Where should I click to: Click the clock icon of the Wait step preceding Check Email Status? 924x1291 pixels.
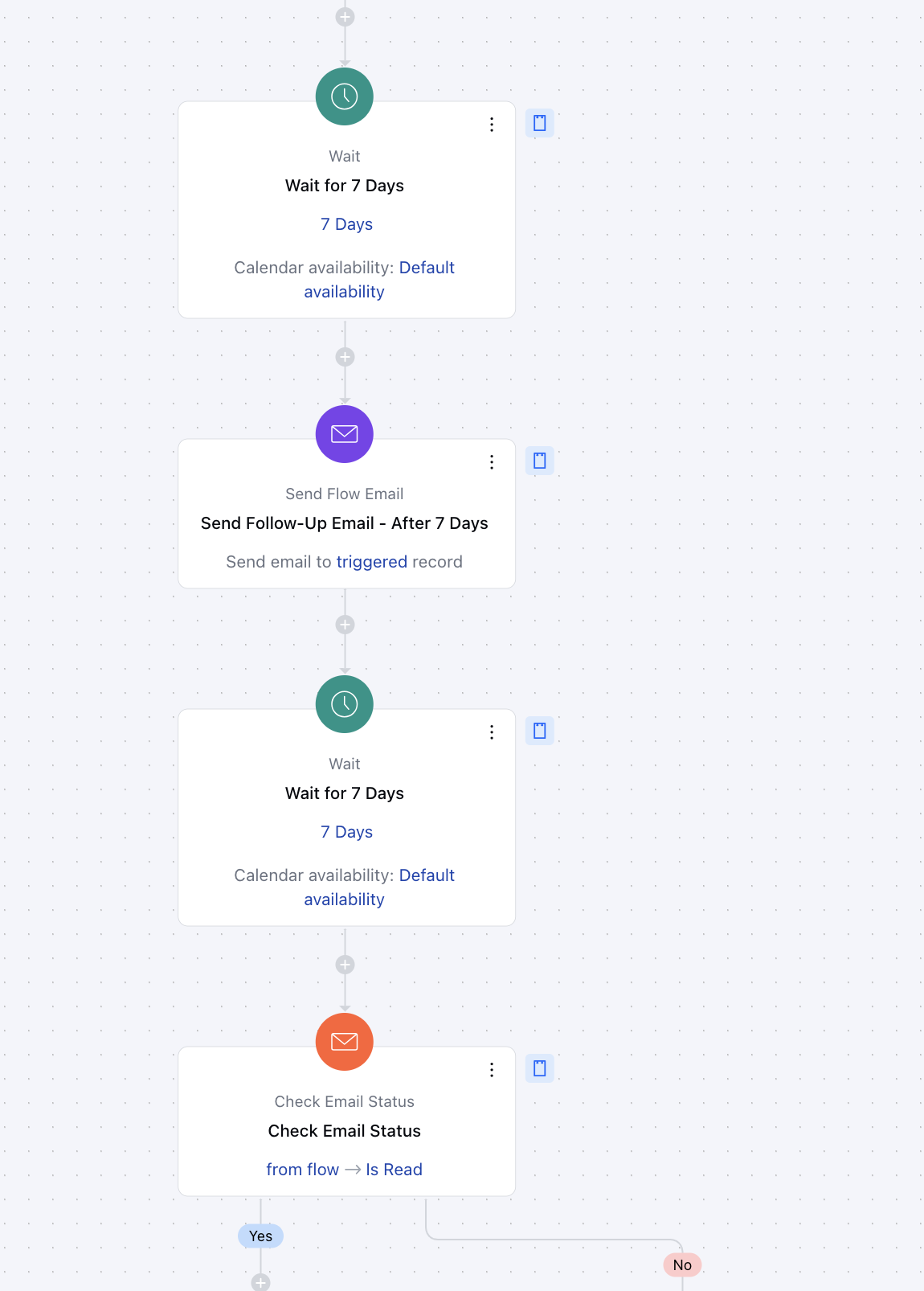point(345,704)
